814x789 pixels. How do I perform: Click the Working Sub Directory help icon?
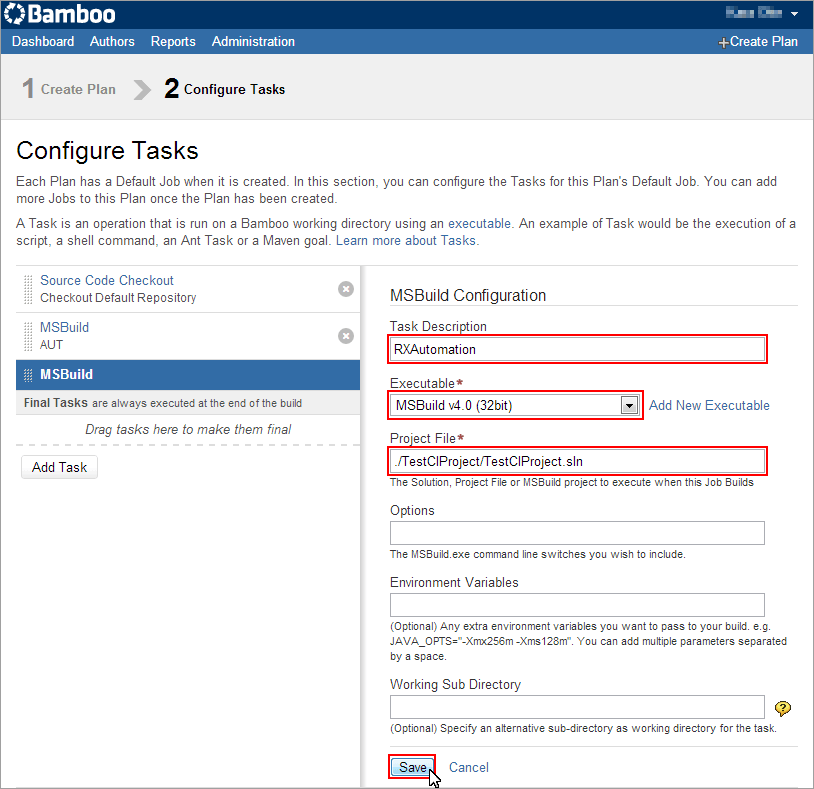[x=782, y=708]
